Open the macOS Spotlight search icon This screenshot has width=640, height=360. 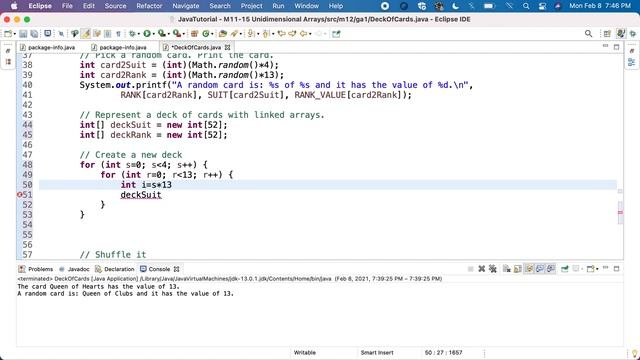(526, 6)
